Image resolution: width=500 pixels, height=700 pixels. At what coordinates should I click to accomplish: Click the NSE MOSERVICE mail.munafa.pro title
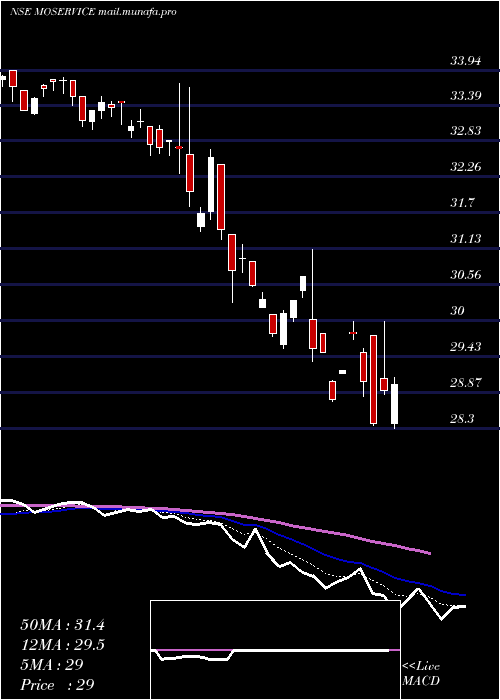[93, 12]
